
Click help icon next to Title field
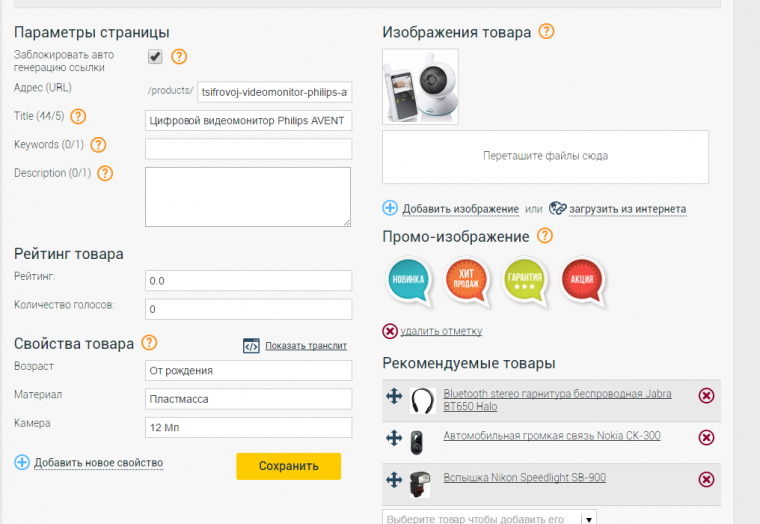pos(78,117)
